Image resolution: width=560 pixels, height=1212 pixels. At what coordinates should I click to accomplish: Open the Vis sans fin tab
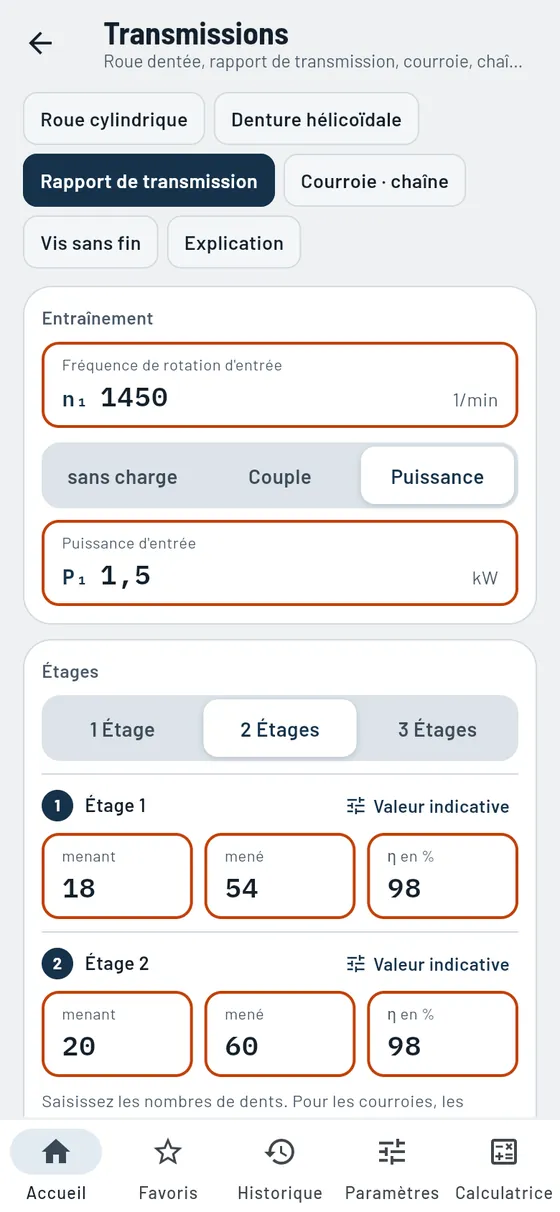click(91, 243)
